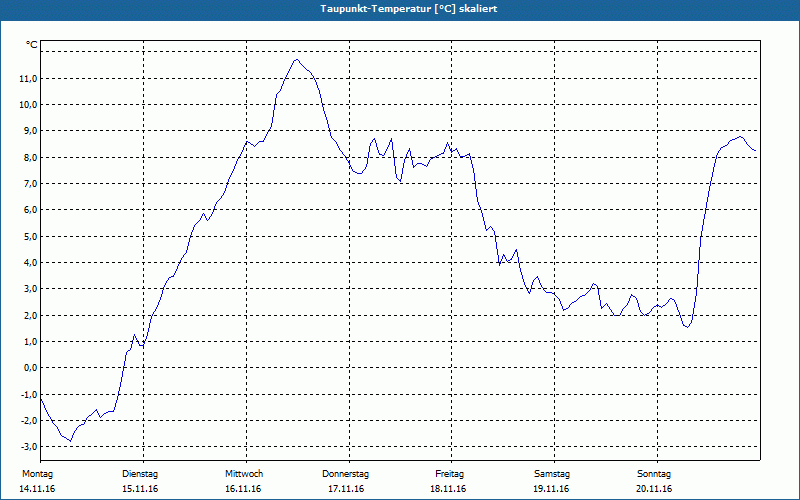Viewport: 800px width, 500px height.
Task: Click the Samstag day label
Action: (552, 474)
